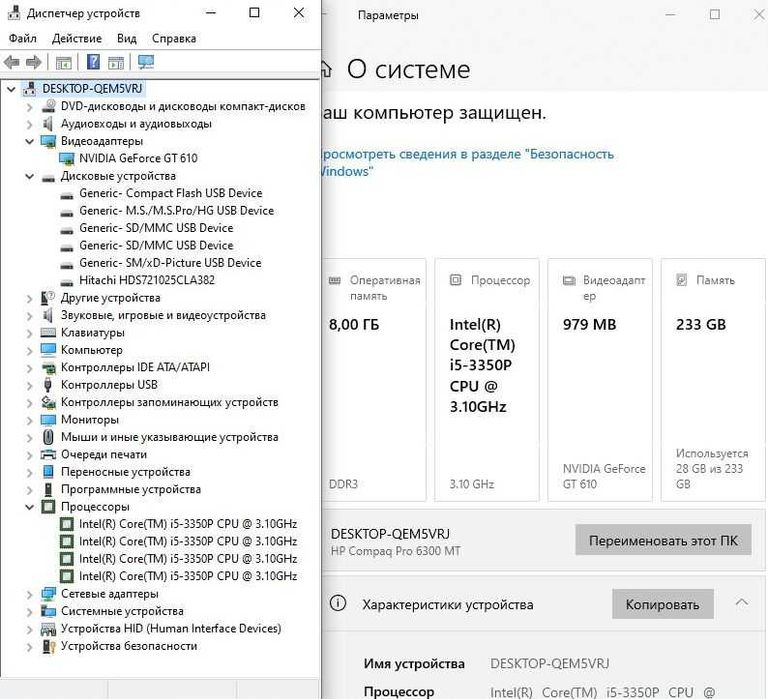This screenshot has width=768, height=699.
Task: Click the mice and pointing devices icon
Action: pyautogui.click(x=48, y=437)
